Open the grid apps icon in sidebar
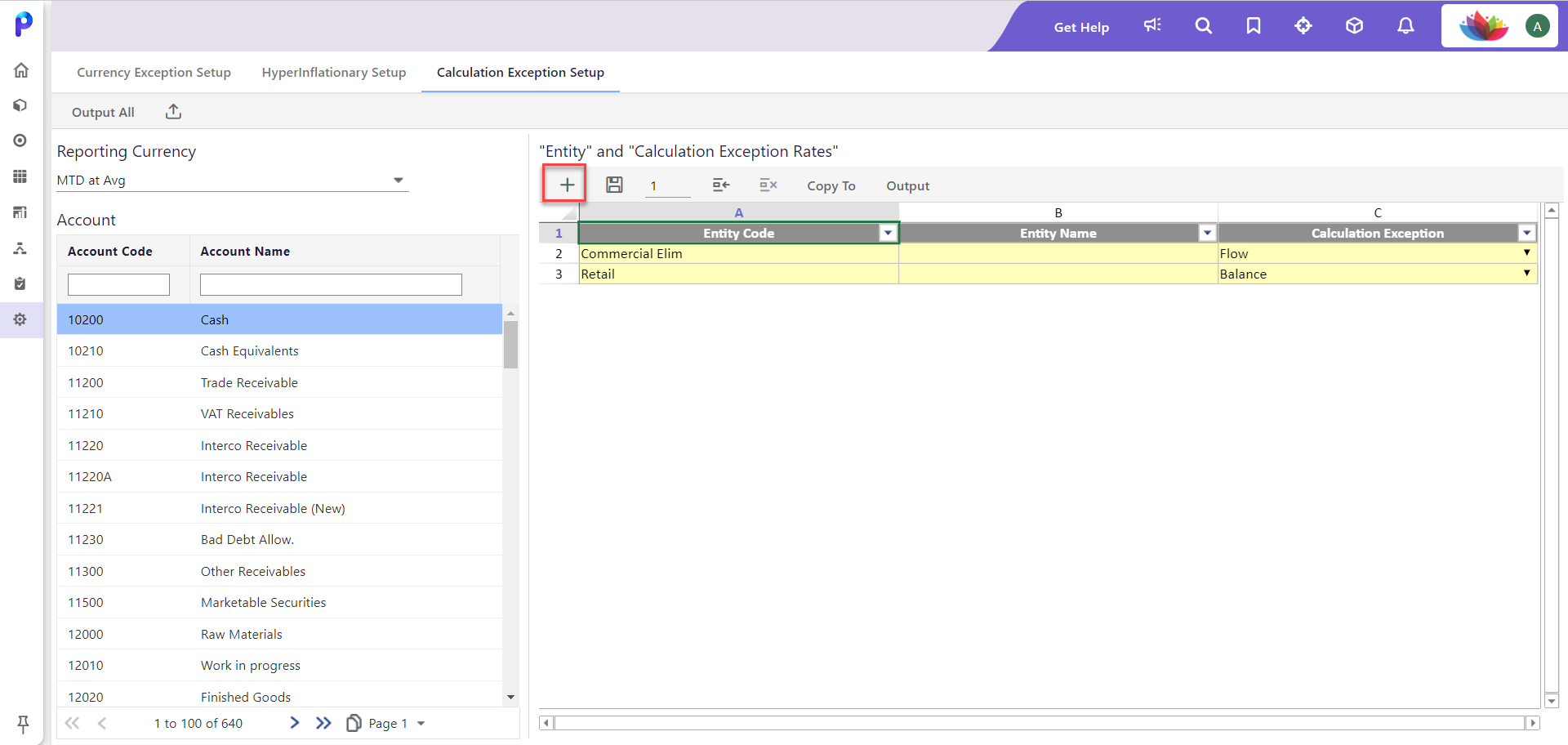The image size is (1568, 745). (21, 176)
